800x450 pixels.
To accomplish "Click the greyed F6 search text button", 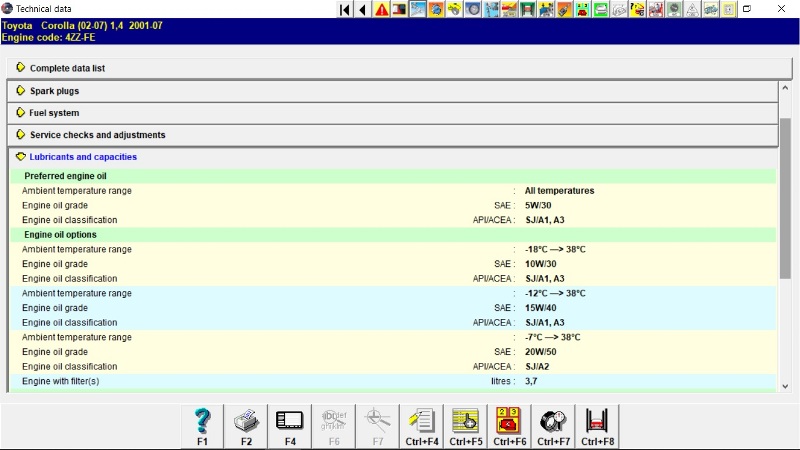I will tap(334, 427).
